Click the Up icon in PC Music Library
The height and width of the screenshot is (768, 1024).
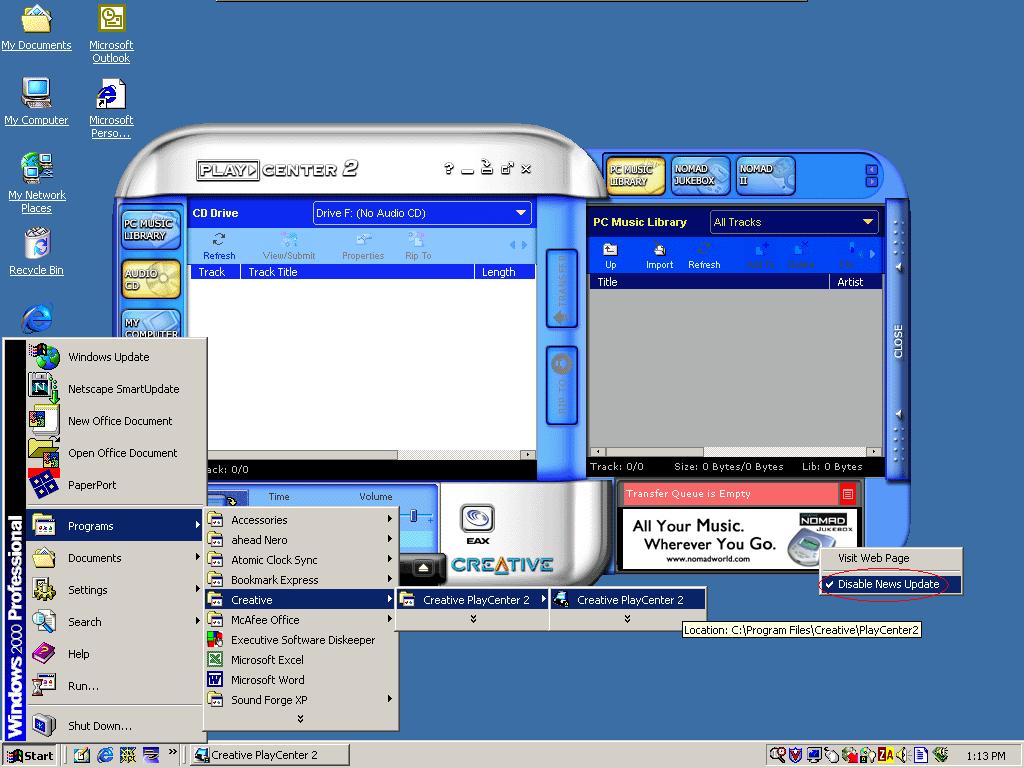coord(610,249)
